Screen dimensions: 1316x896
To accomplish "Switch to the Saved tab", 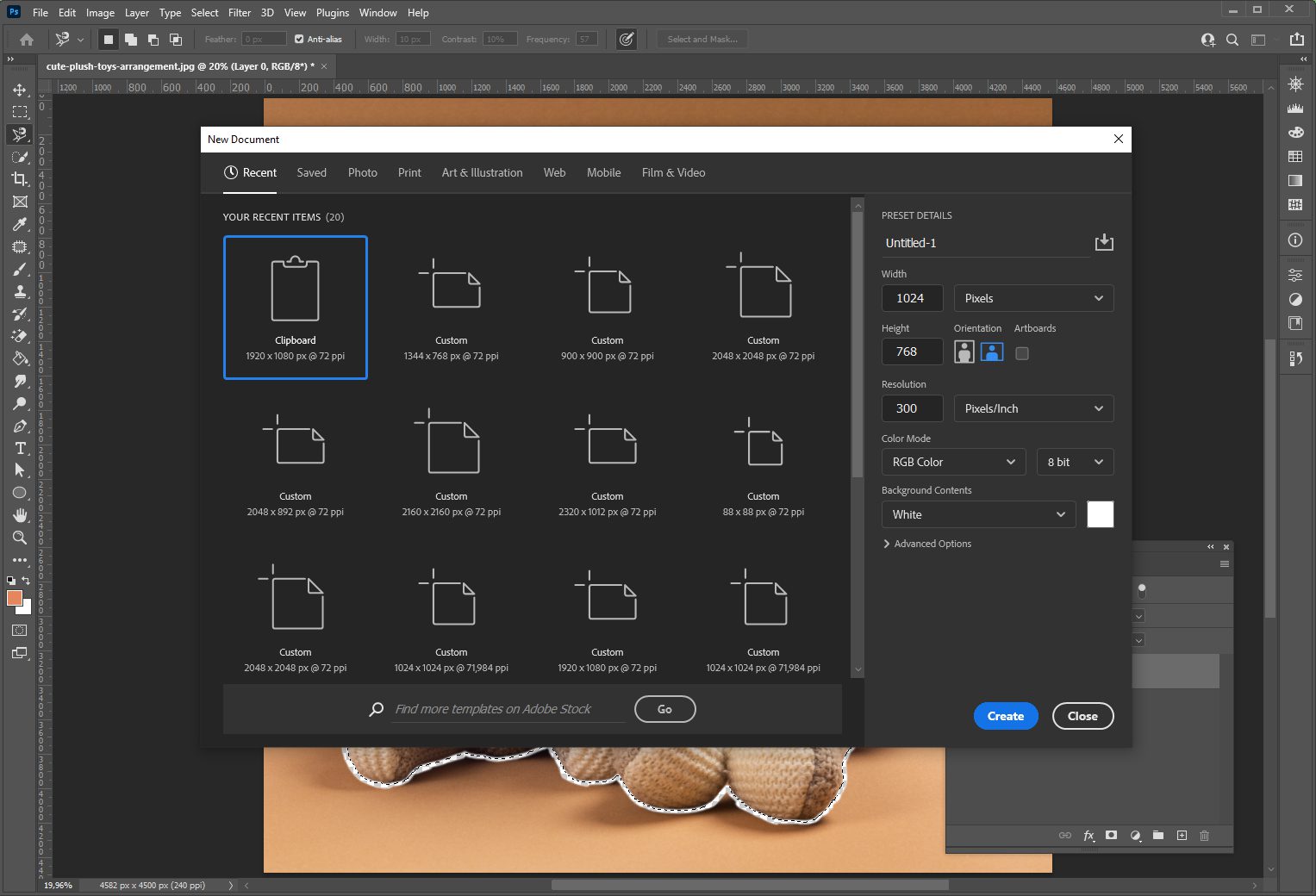I will click(x=312, y=172).
